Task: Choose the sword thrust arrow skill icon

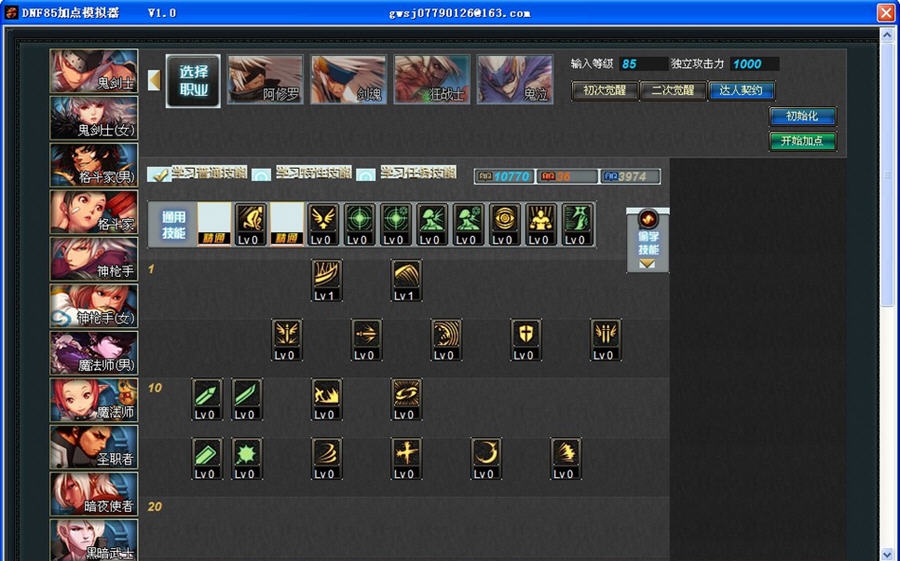Action: click(367, 339)
